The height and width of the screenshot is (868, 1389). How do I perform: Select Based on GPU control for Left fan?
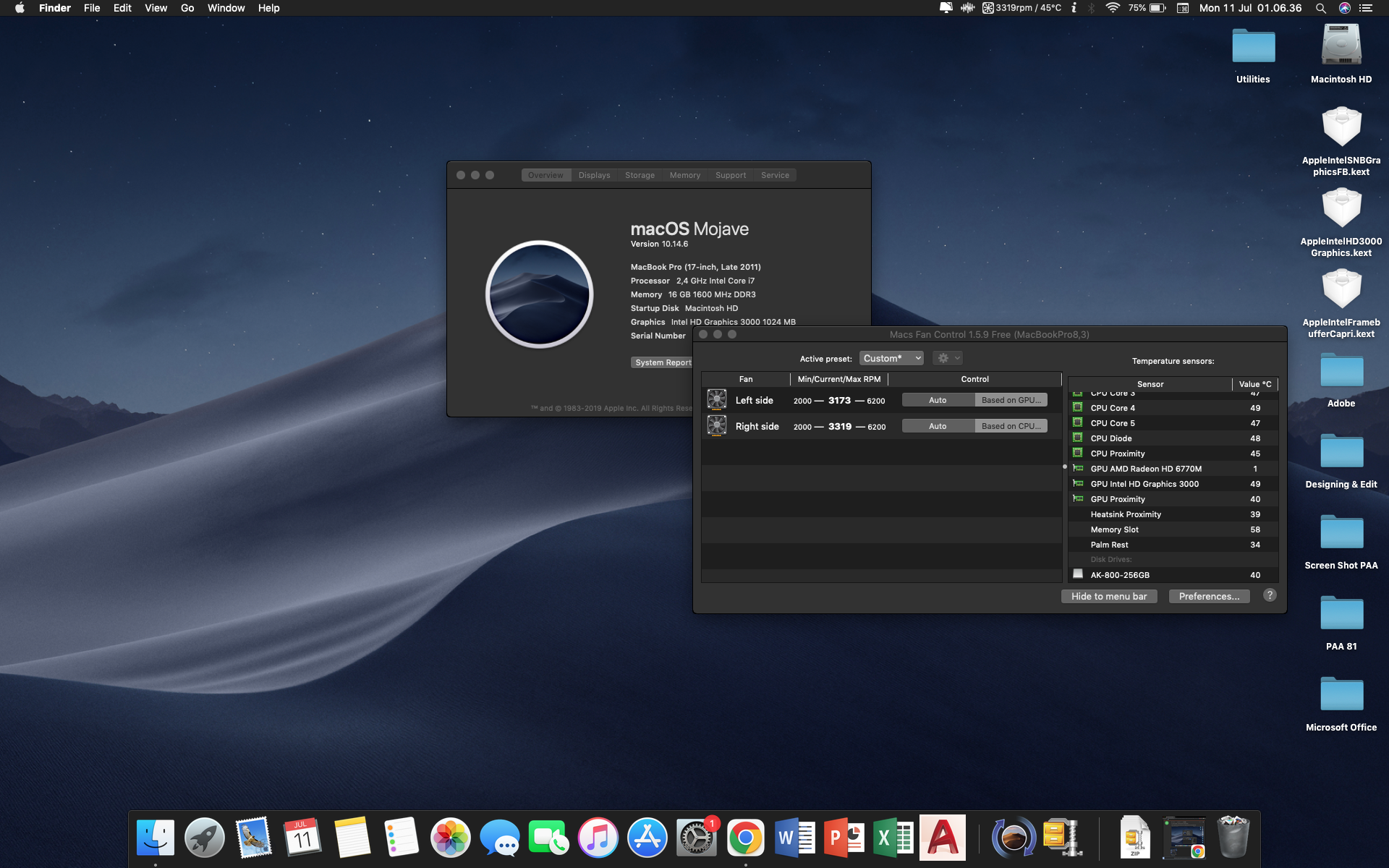pyautogui.click(x=1011, y=400)
